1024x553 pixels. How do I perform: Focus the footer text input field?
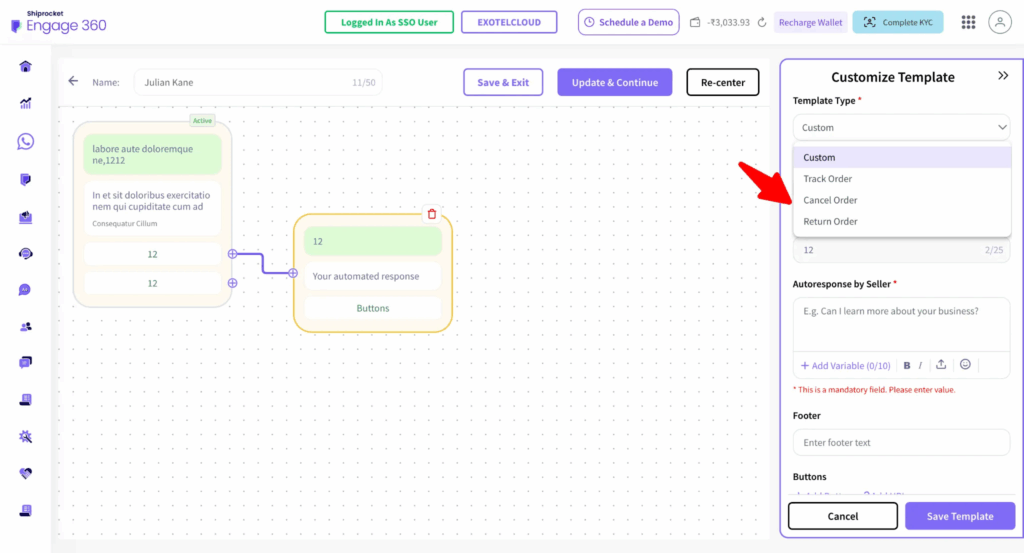901,442
